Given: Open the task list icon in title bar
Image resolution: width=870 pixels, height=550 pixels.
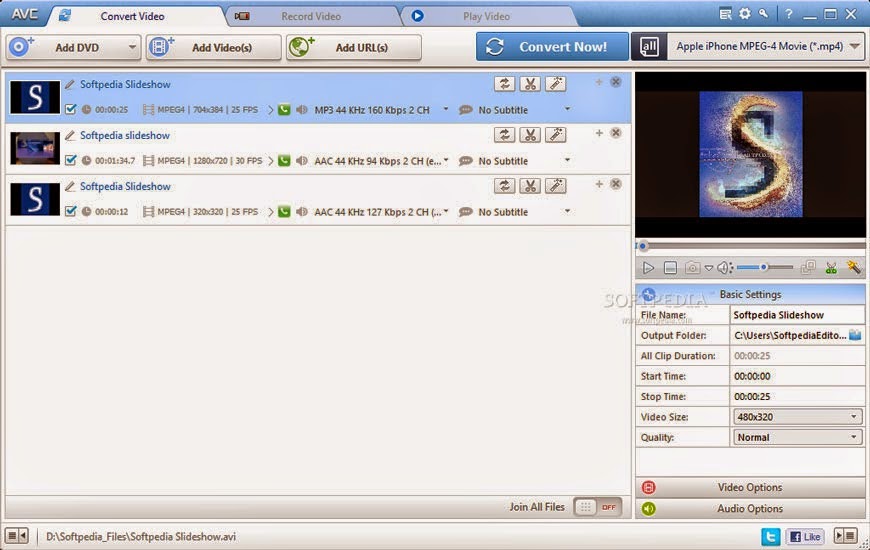Looking at the screenshot, I should (725, 14).
